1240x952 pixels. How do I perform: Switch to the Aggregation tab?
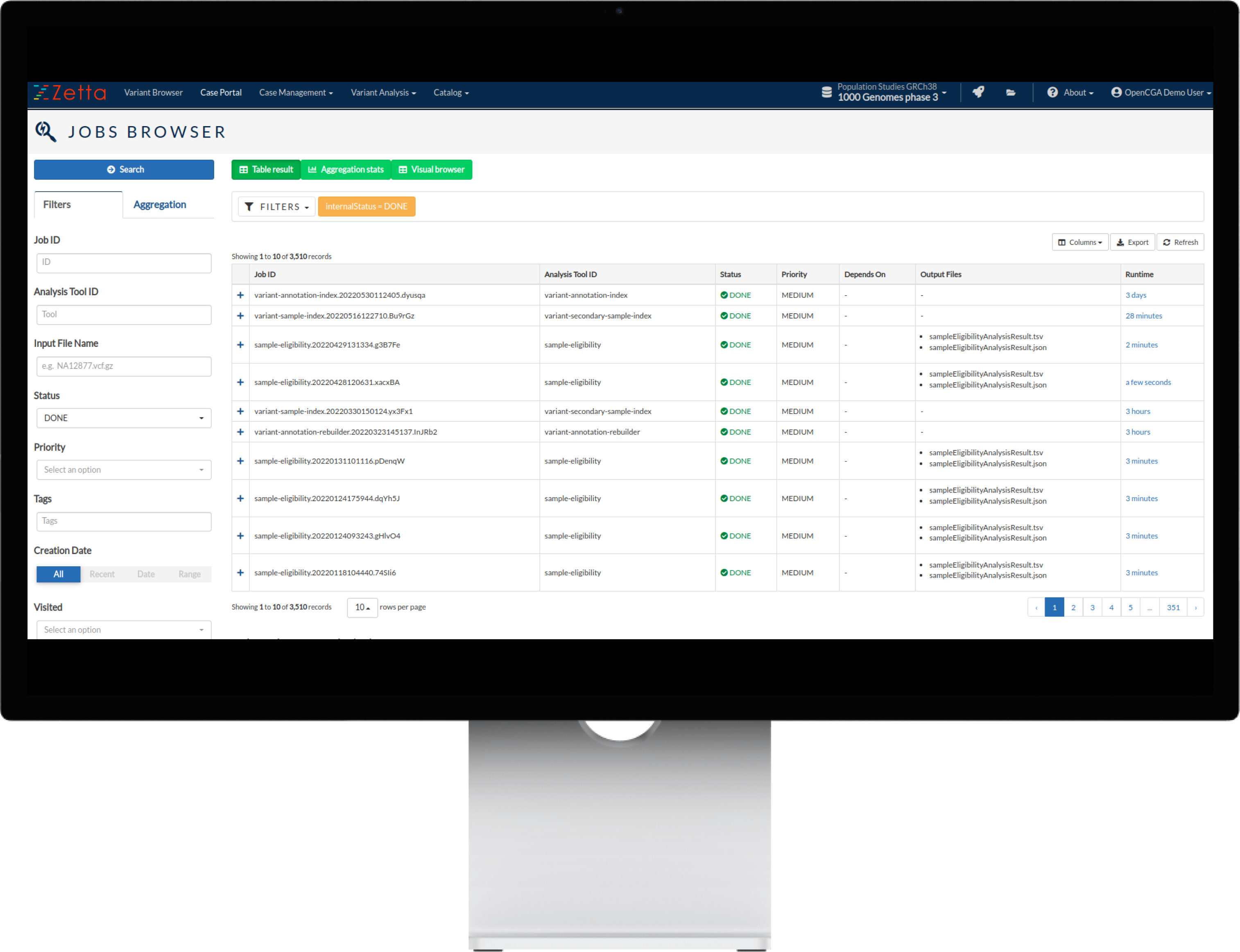(159, 205)
